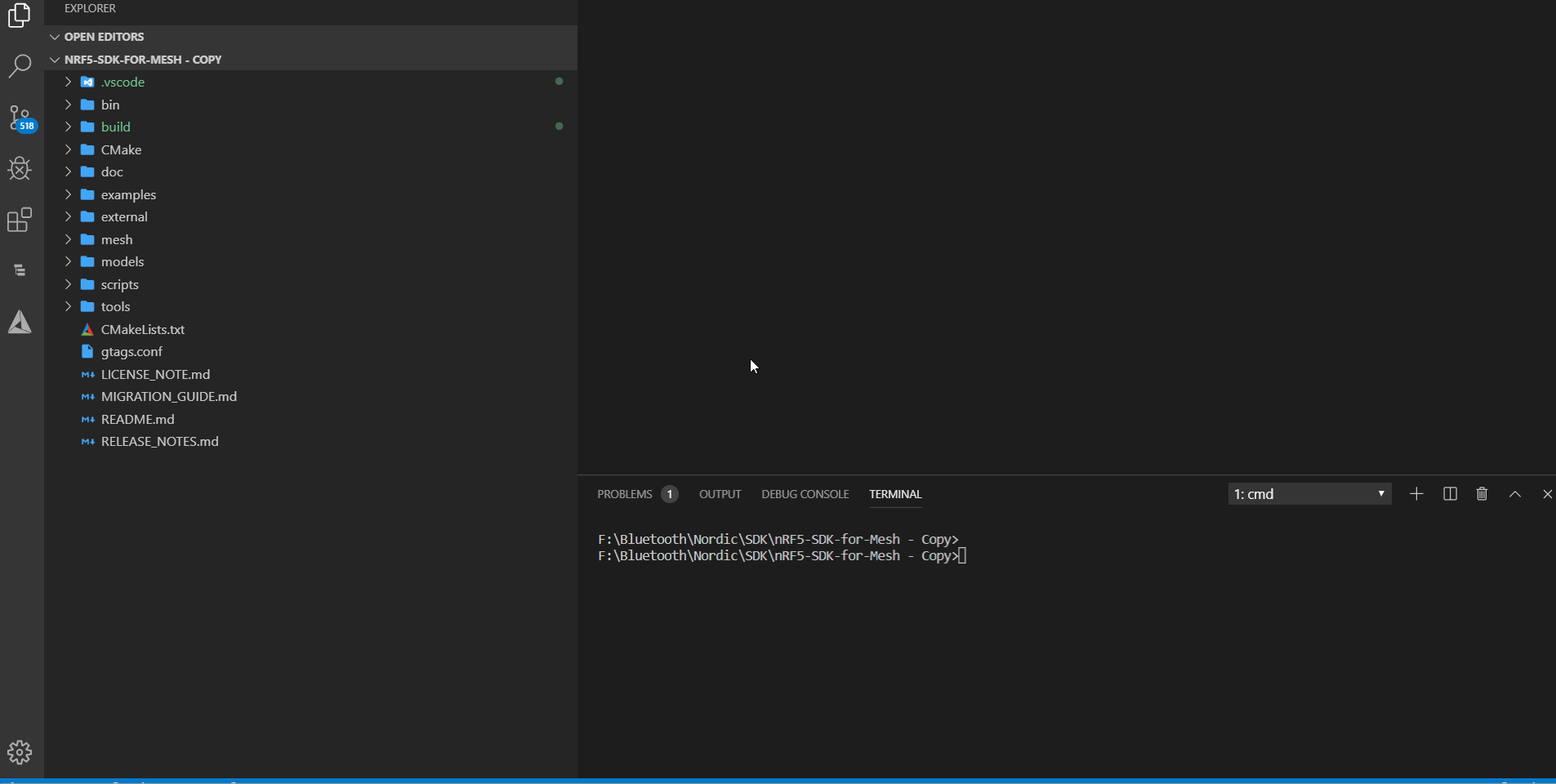Split the terminal panel
This screenshot has width=1556, height=784.
1450,494
